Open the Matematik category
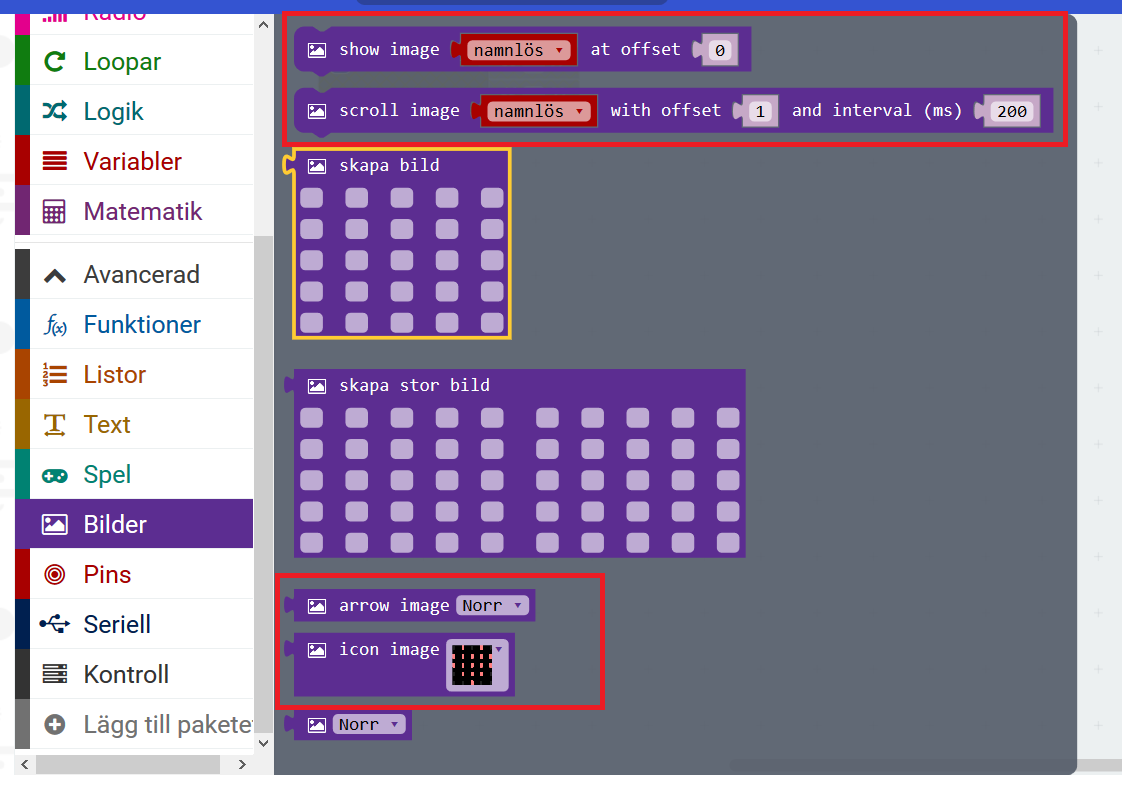The height and width of the screenshot is (790, 1122). tap(134, 211)
